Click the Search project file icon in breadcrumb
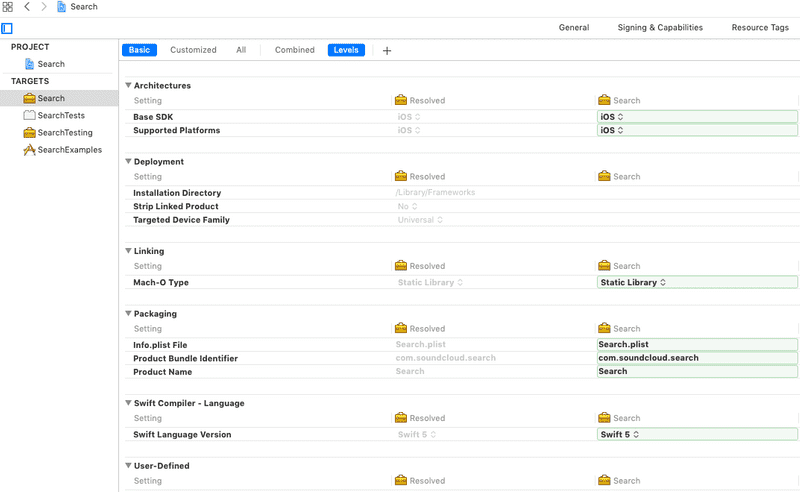This screenshot has height=492, width=800. 61,7
